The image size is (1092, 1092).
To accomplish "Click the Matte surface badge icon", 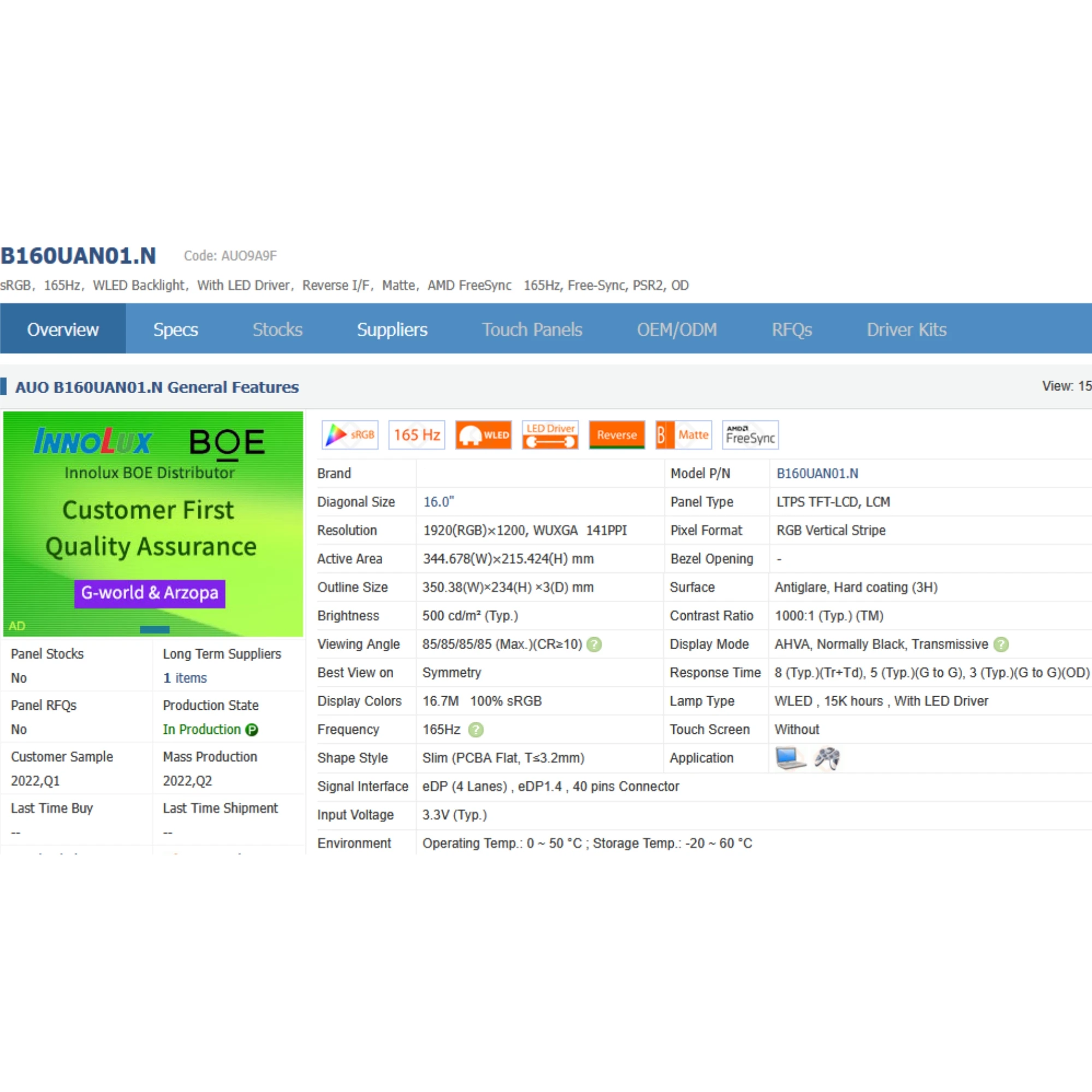I will click(683, 435).
